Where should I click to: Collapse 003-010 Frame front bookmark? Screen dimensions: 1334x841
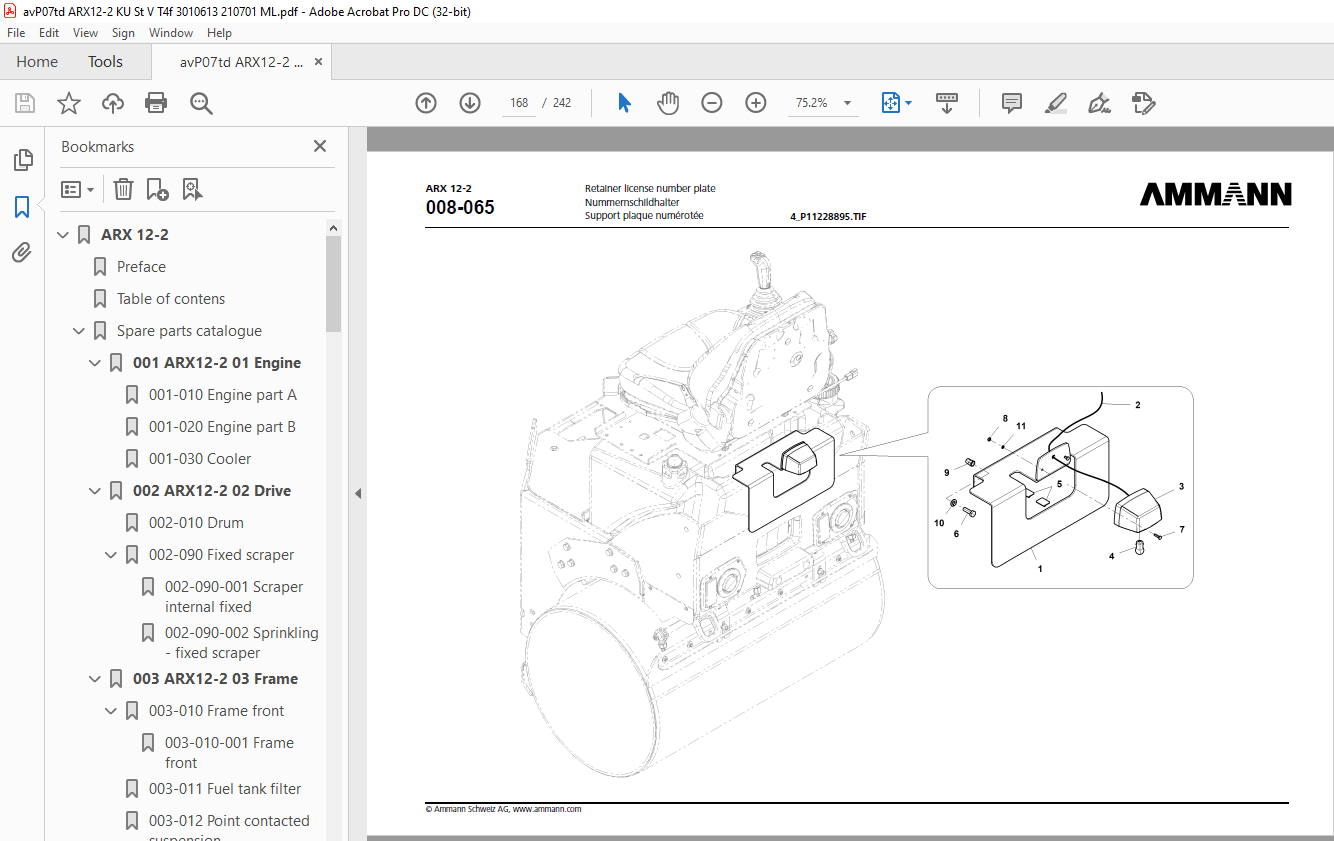pos(111,711)
